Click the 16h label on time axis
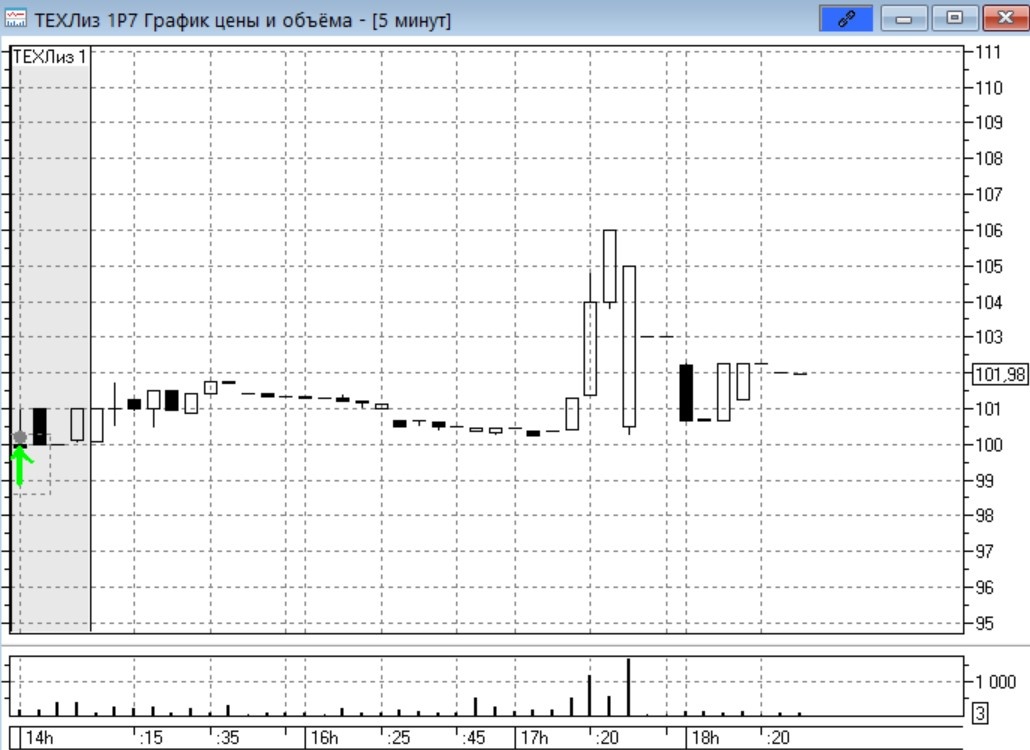The width and height of the screenshot is (1030, 750). tap(324, 738)
